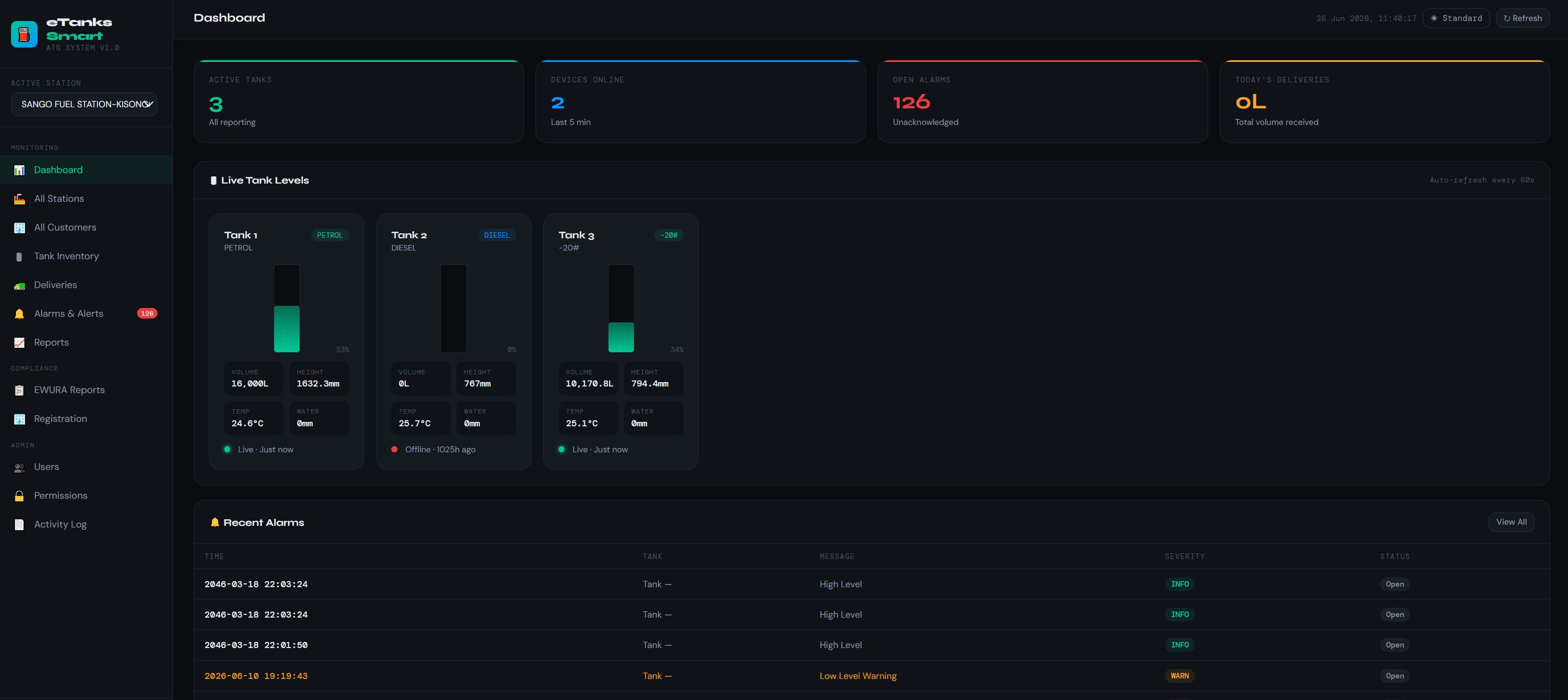Click the WARN severity badge
This screenshot has width=1568, height=700.
point(1179,676)
